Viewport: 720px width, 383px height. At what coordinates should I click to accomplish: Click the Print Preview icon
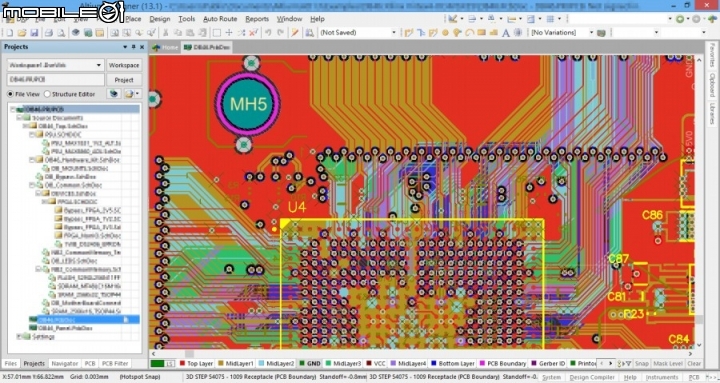point(61,33)
